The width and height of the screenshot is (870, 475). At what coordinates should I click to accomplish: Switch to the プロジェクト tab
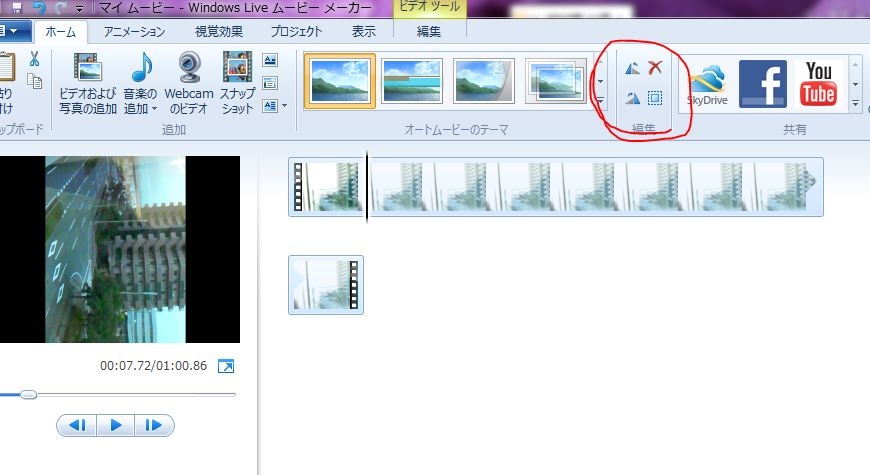[296, 32]
